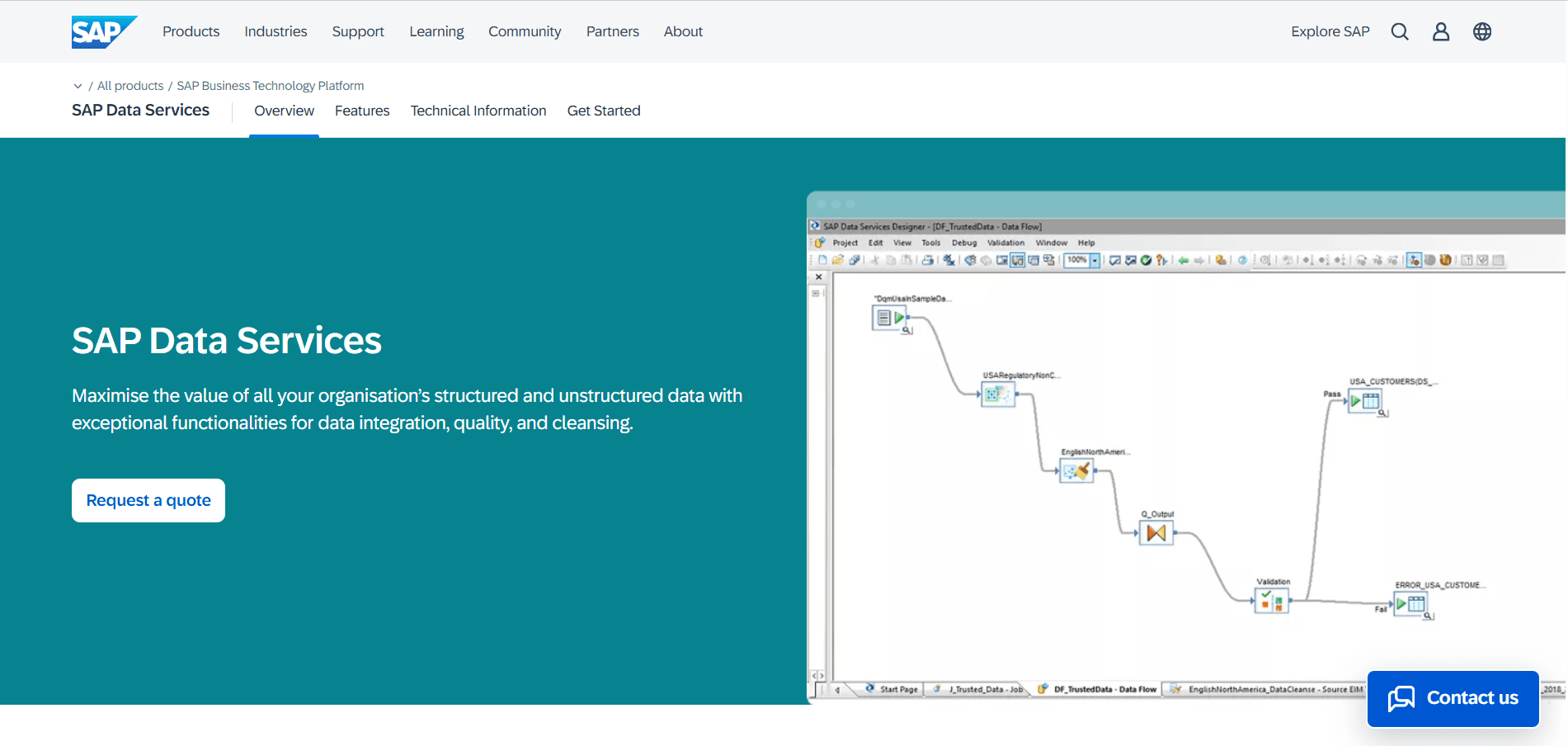Click the grey Forward arrow in Designer toolbar
The height and width of the screenshot is (746, 1568).
(x=1199, y=260)
